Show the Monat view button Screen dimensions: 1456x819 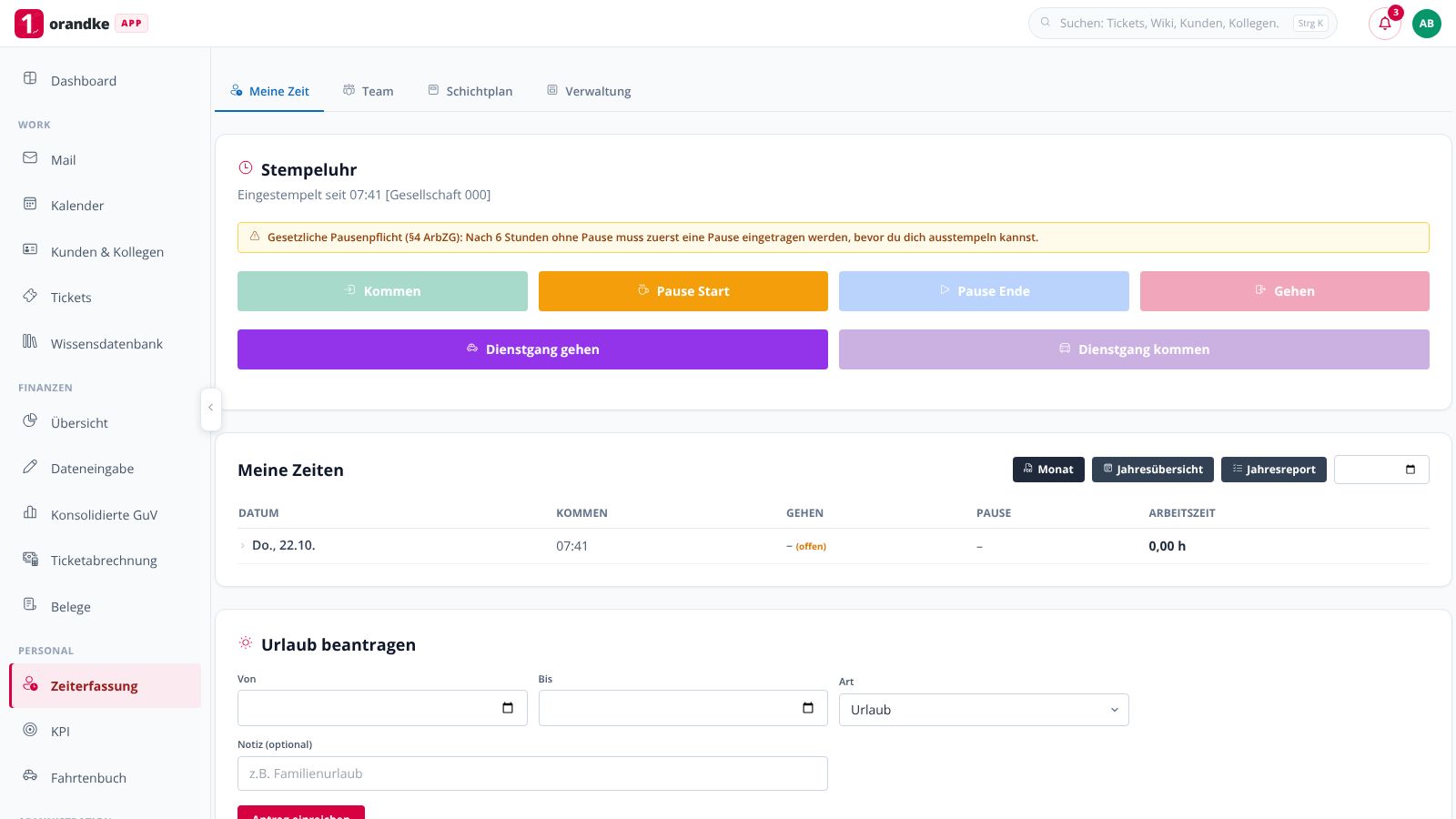1048,470
